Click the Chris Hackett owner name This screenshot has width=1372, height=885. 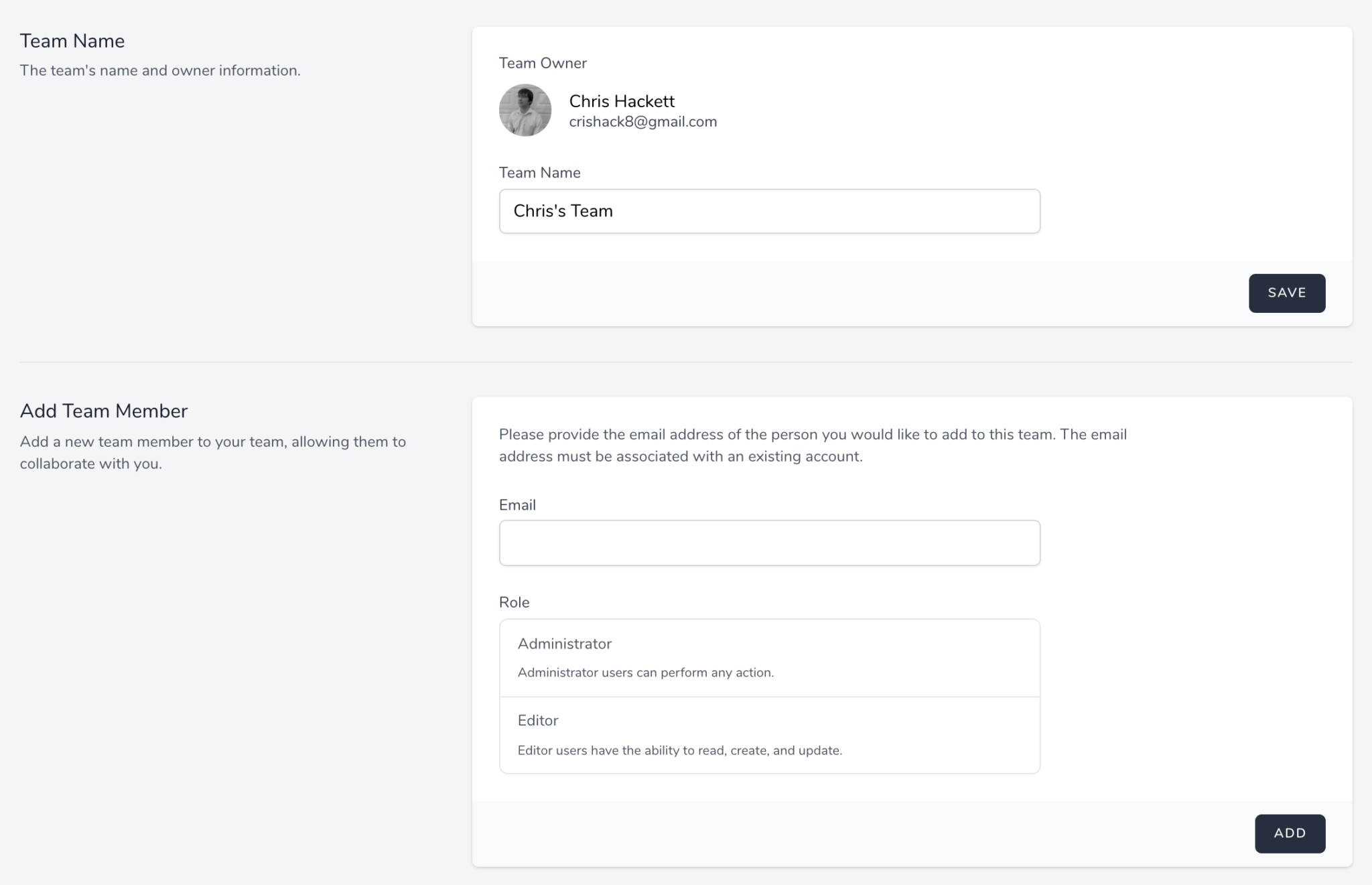tap(622, 101)
